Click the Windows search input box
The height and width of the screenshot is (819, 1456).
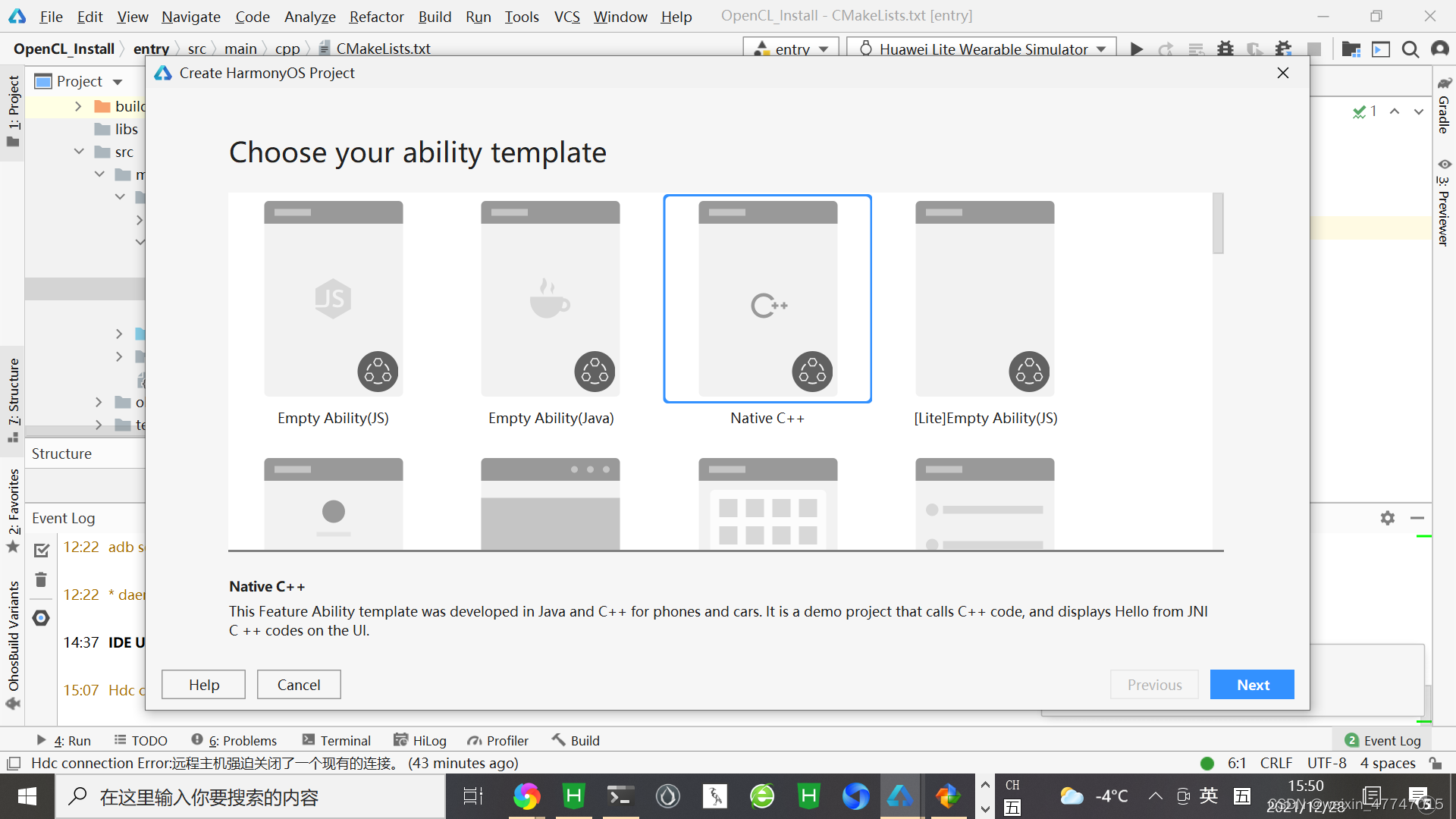pyautogui.click(x=250, y=796)
